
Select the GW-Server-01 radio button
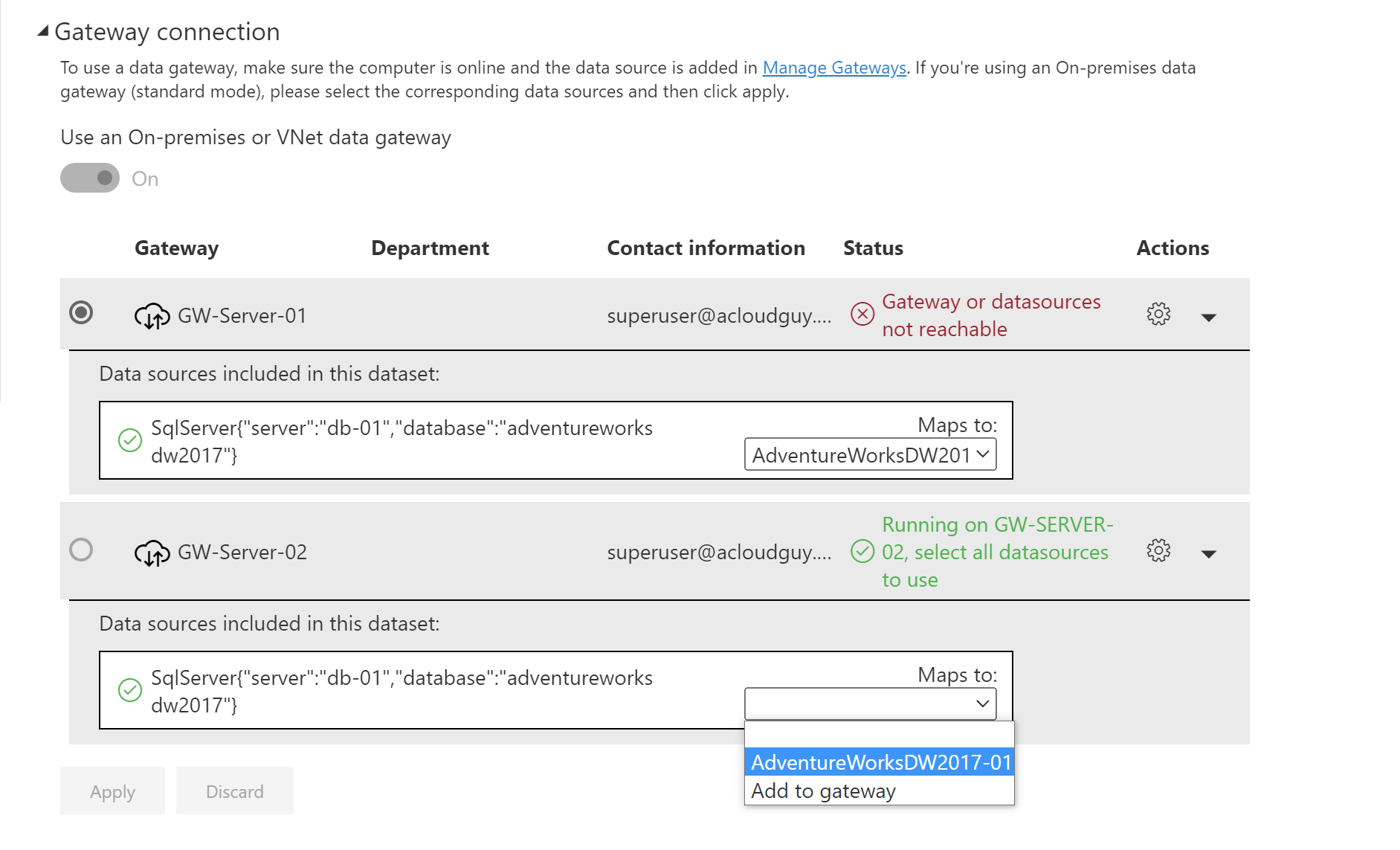(81, 313)
